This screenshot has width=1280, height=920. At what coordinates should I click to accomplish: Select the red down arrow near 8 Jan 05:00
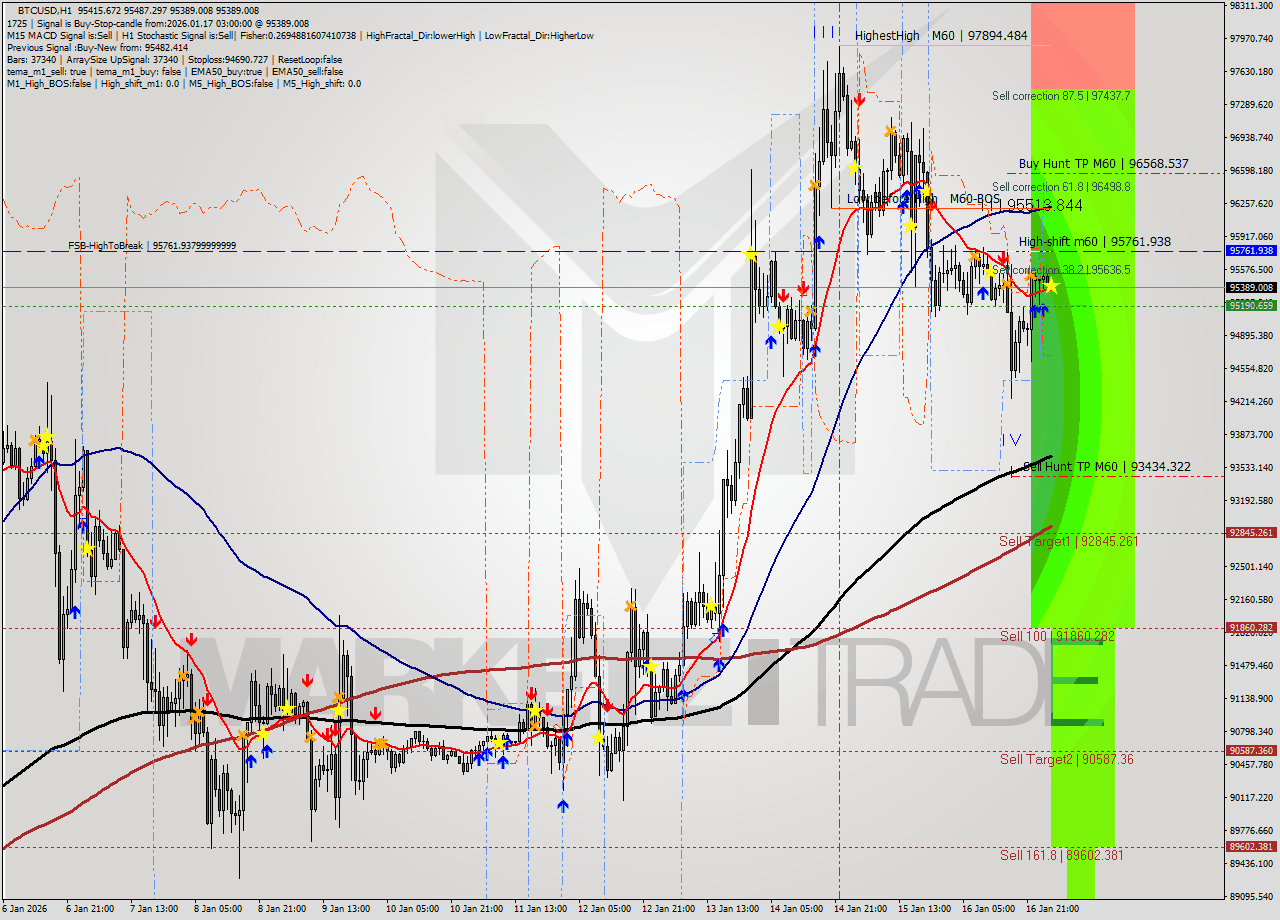(x=192, y=638)
